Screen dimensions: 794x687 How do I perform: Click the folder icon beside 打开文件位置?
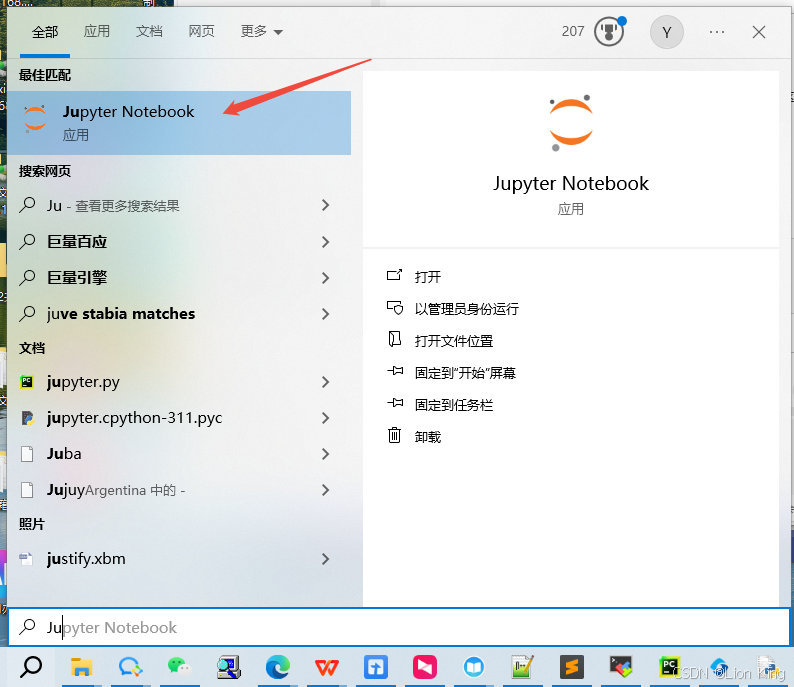point(394,339)
